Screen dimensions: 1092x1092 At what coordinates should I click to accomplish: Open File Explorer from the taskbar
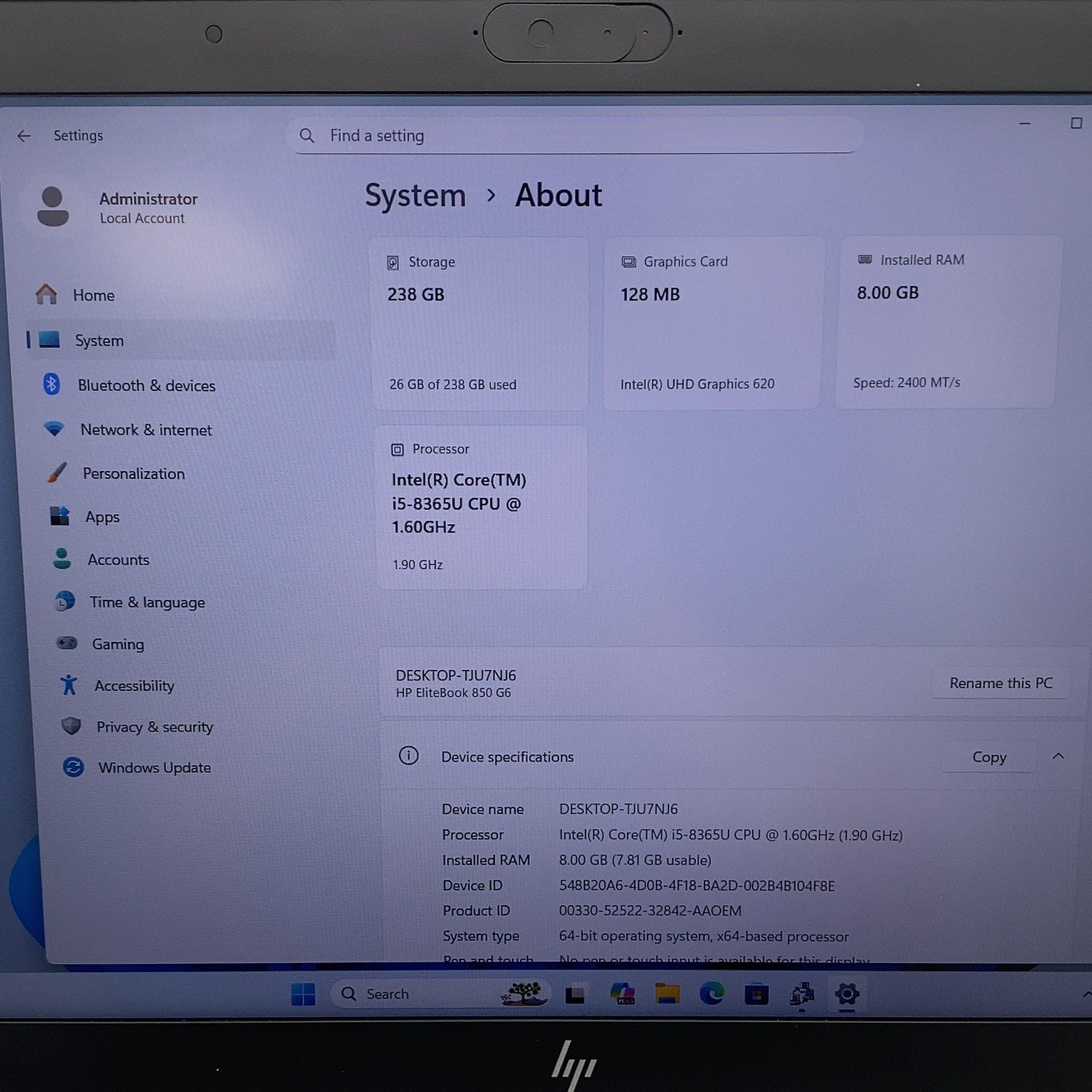[x=667, y=994]
